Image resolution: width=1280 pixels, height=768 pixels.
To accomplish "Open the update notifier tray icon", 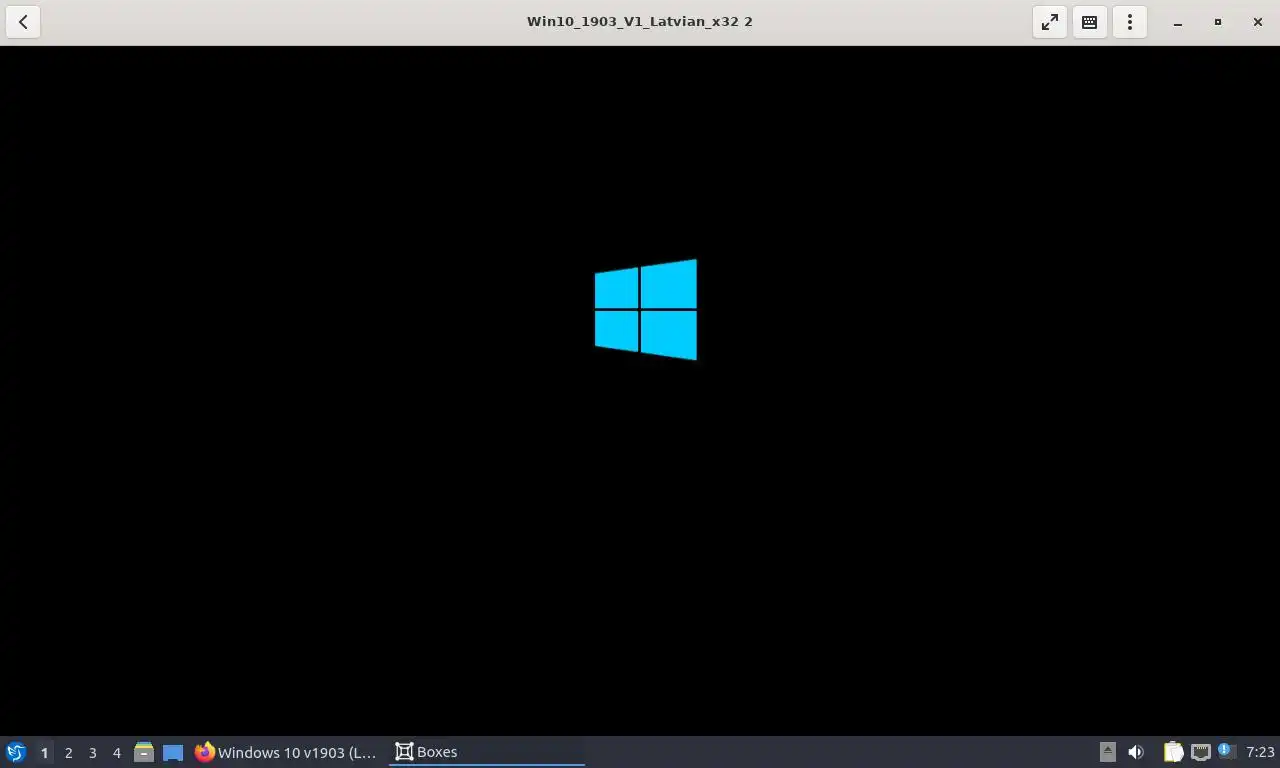I will [1227, 751].
